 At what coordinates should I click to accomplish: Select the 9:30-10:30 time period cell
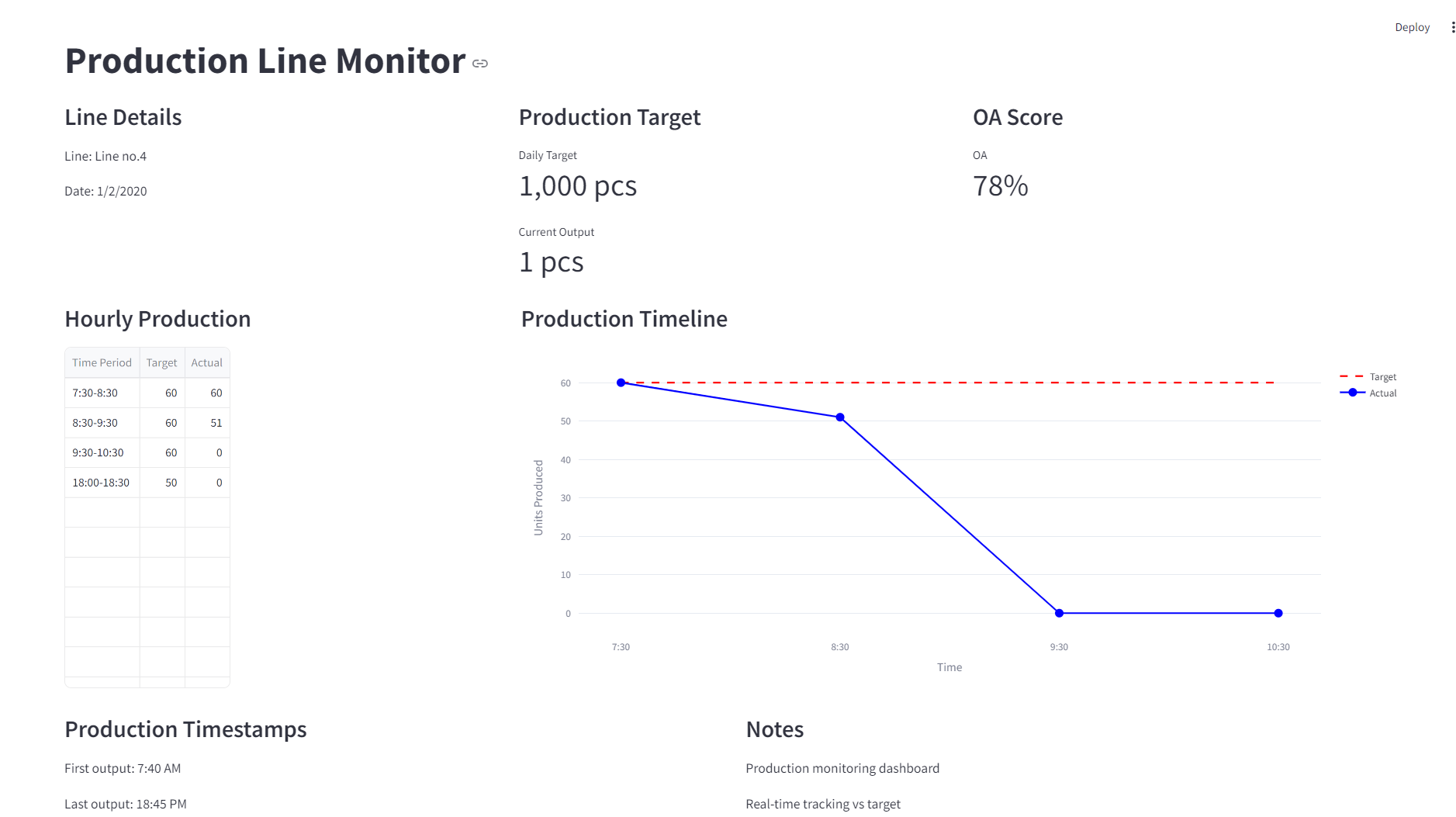(x=102, y=452)
